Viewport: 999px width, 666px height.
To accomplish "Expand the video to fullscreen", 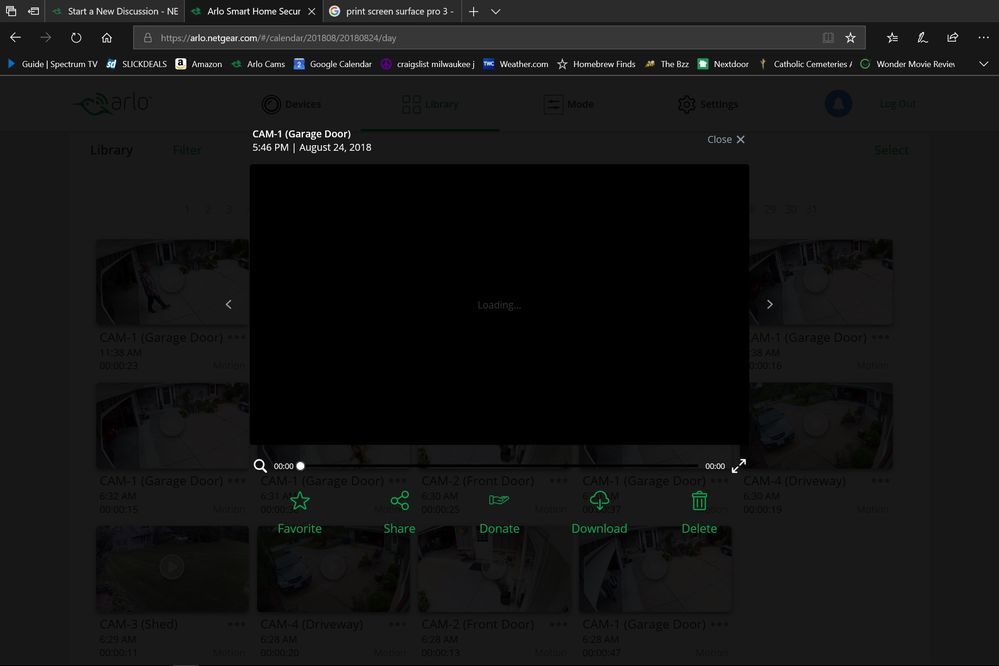I will (738, 466).
